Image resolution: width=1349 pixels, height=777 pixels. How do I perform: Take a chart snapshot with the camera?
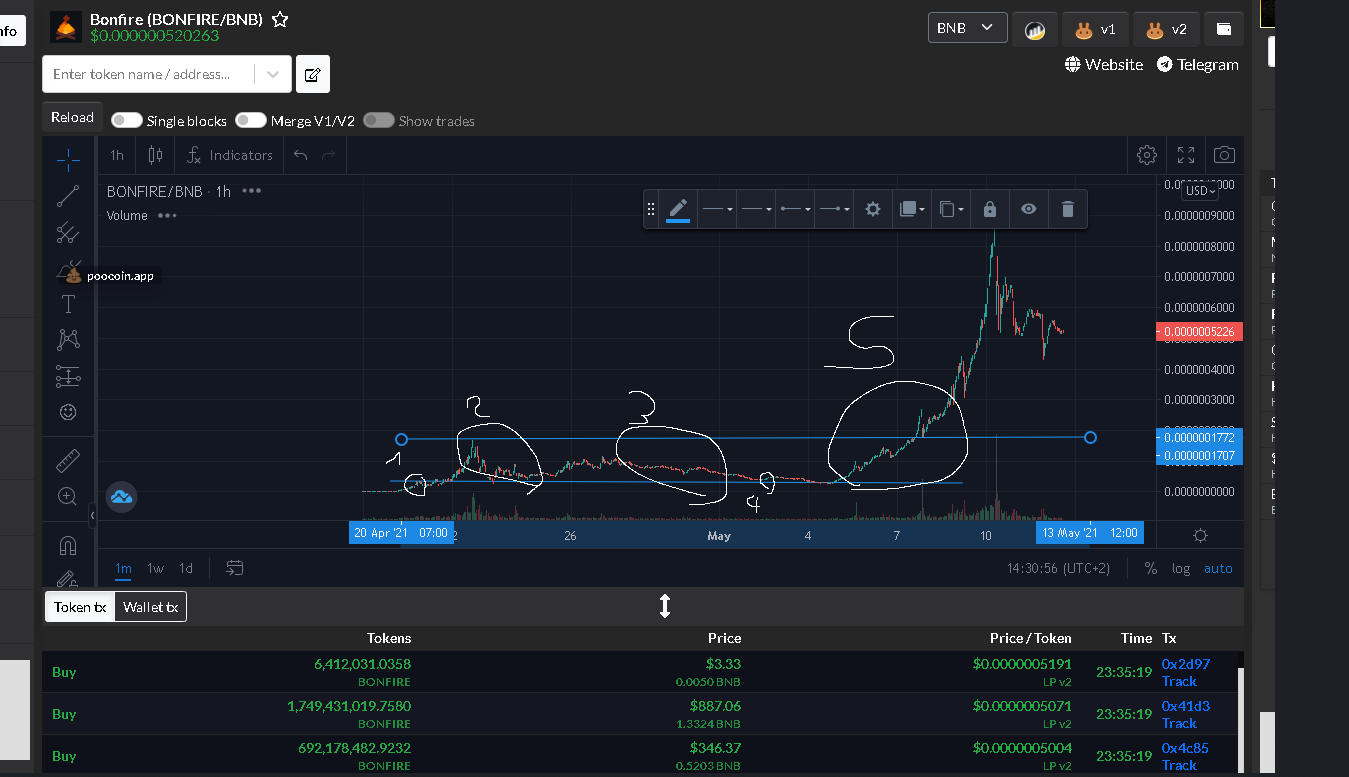(1224, 155)
